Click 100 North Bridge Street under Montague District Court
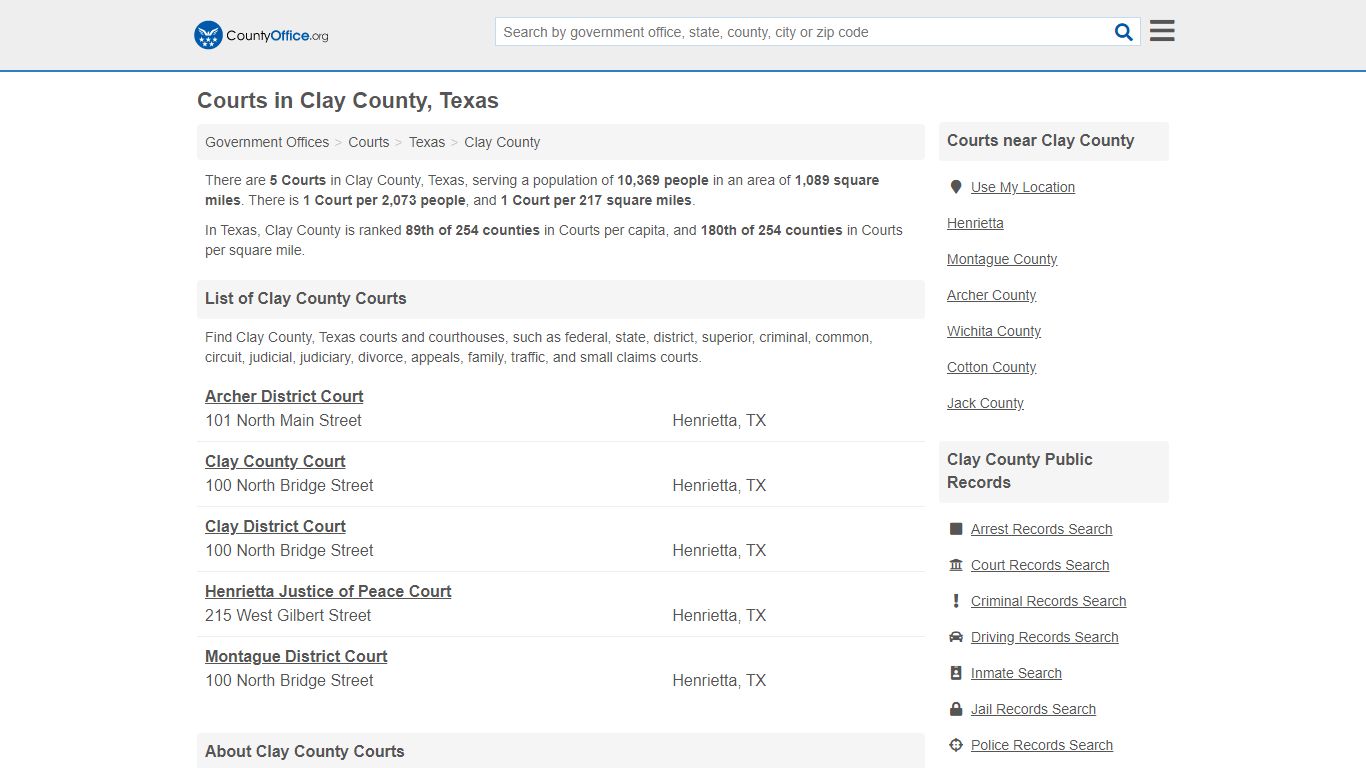1366x768 pixels. pos(289,680)
